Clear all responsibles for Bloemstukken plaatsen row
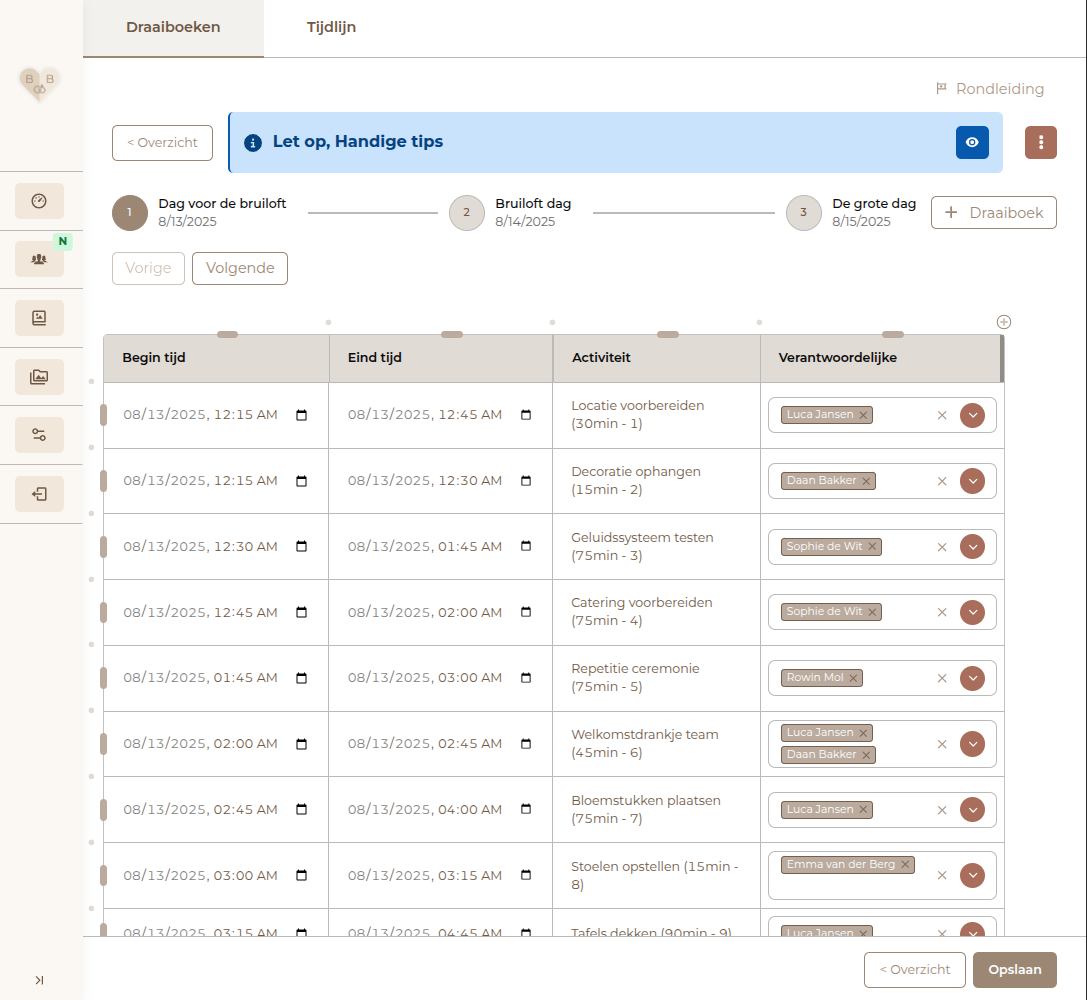 point(942,810)
